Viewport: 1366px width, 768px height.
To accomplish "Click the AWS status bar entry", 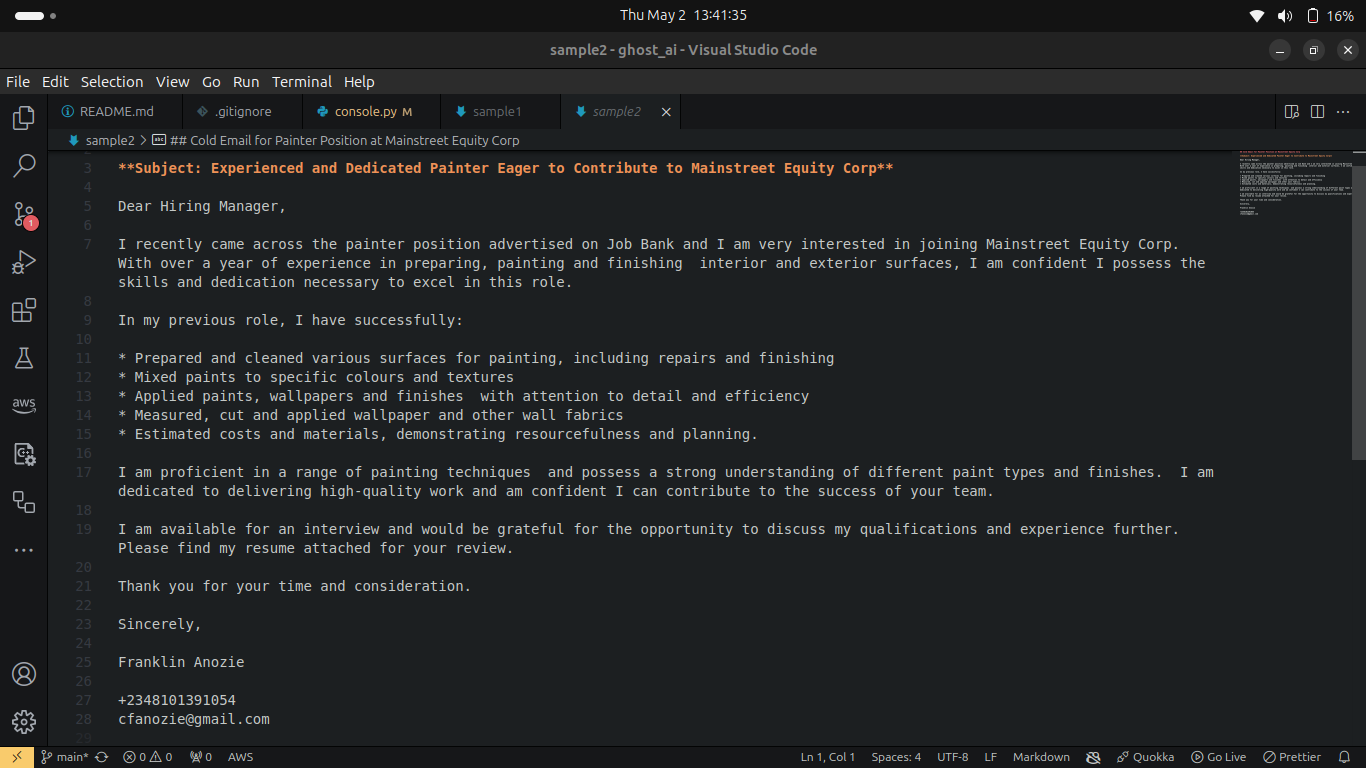I will (240, 757).
